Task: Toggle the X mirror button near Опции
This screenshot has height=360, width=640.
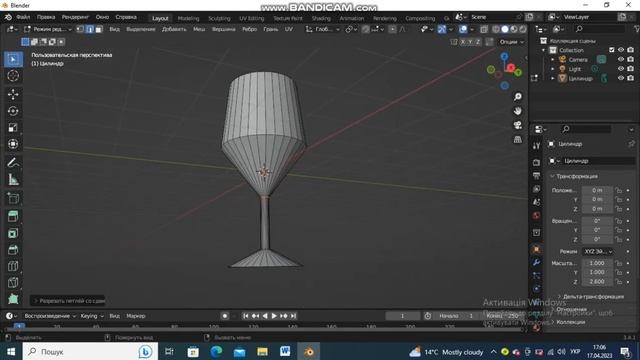Action: 462,42
